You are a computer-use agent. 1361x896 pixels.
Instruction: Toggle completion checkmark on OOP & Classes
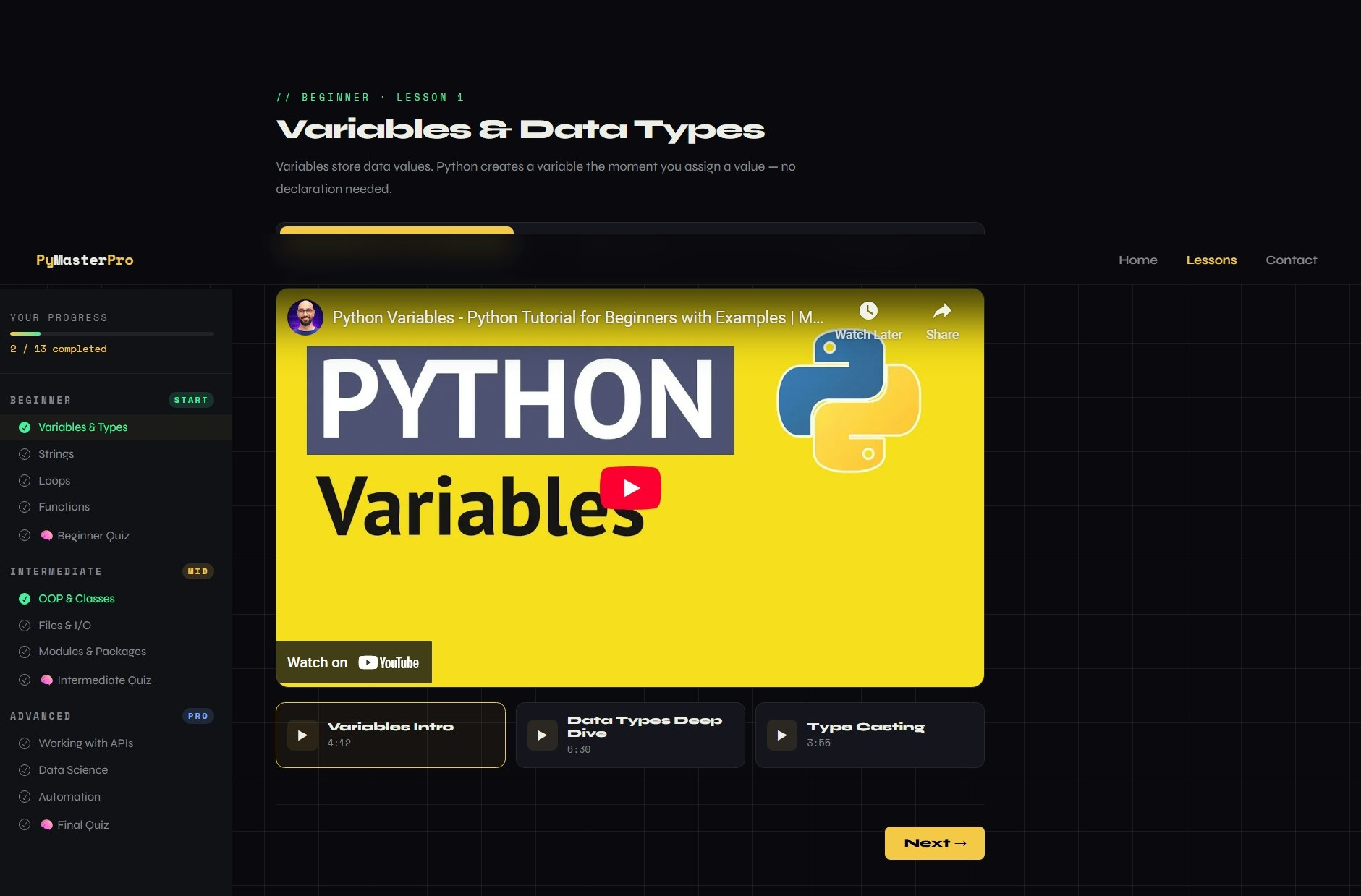tap(25, 598)
